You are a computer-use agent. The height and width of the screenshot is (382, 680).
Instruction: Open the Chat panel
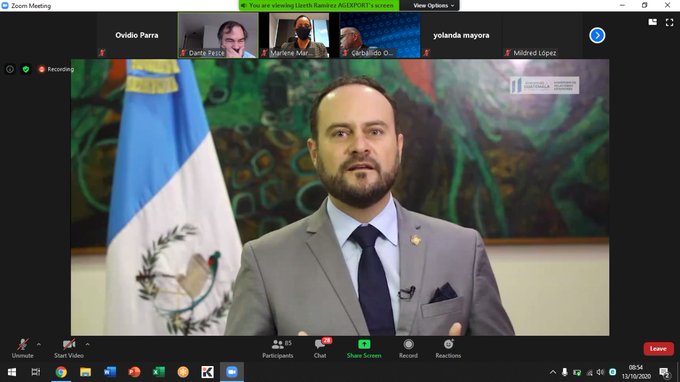pos(320,349)
